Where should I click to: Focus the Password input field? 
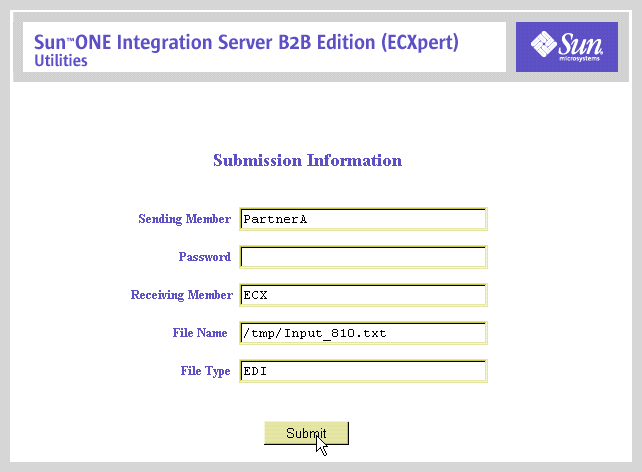[x=364, y=257]
